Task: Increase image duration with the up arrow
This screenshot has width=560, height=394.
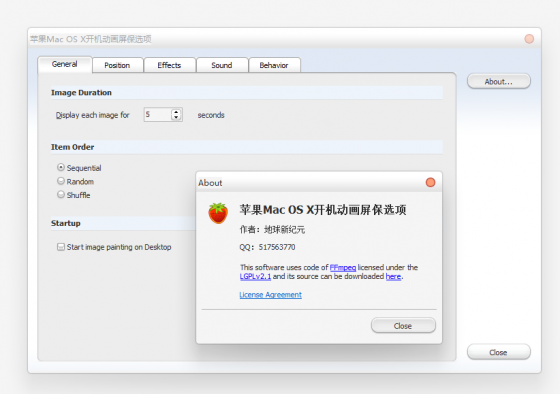Action: pos(176,112)
